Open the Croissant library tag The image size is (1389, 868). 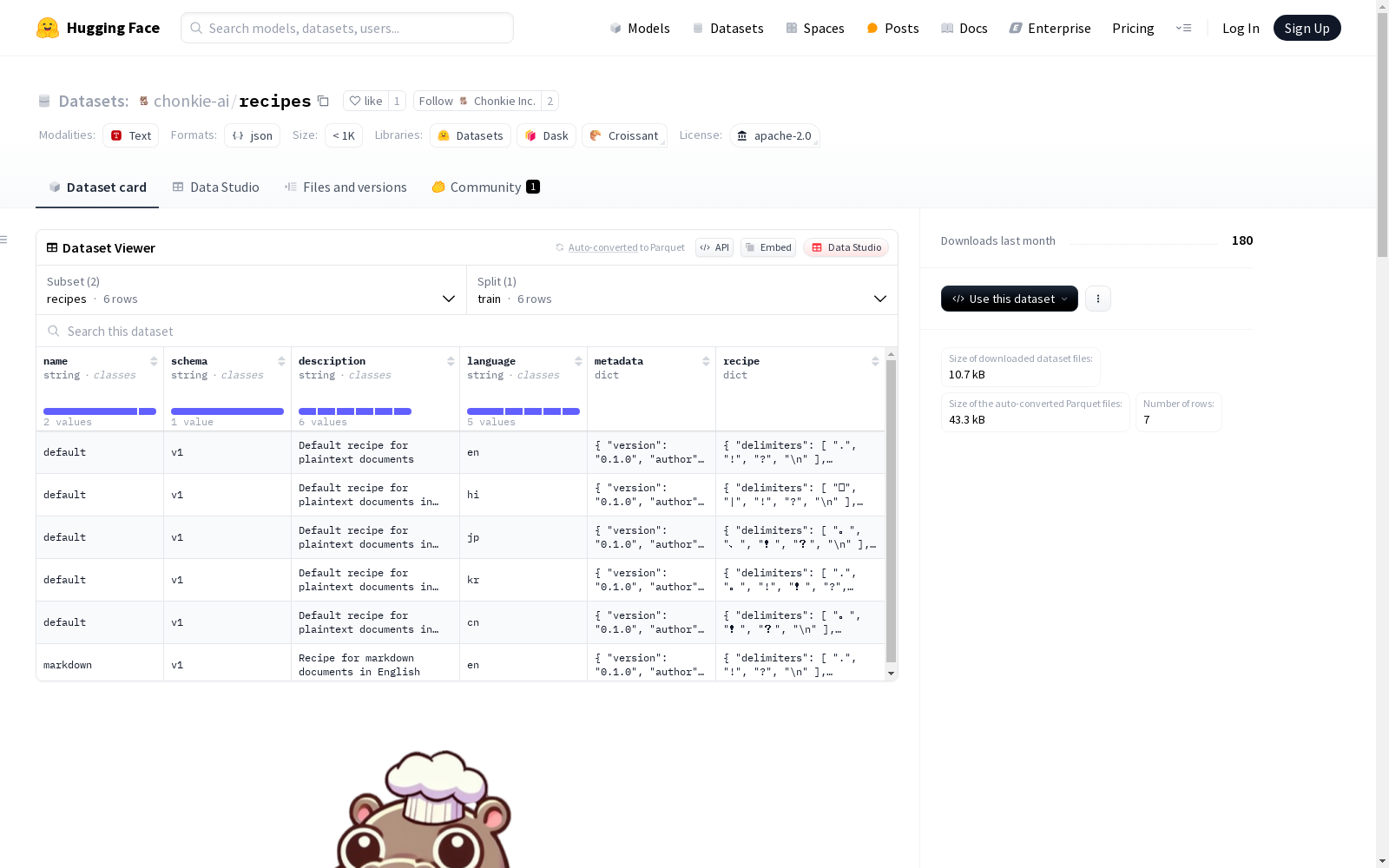click(625, 135)
